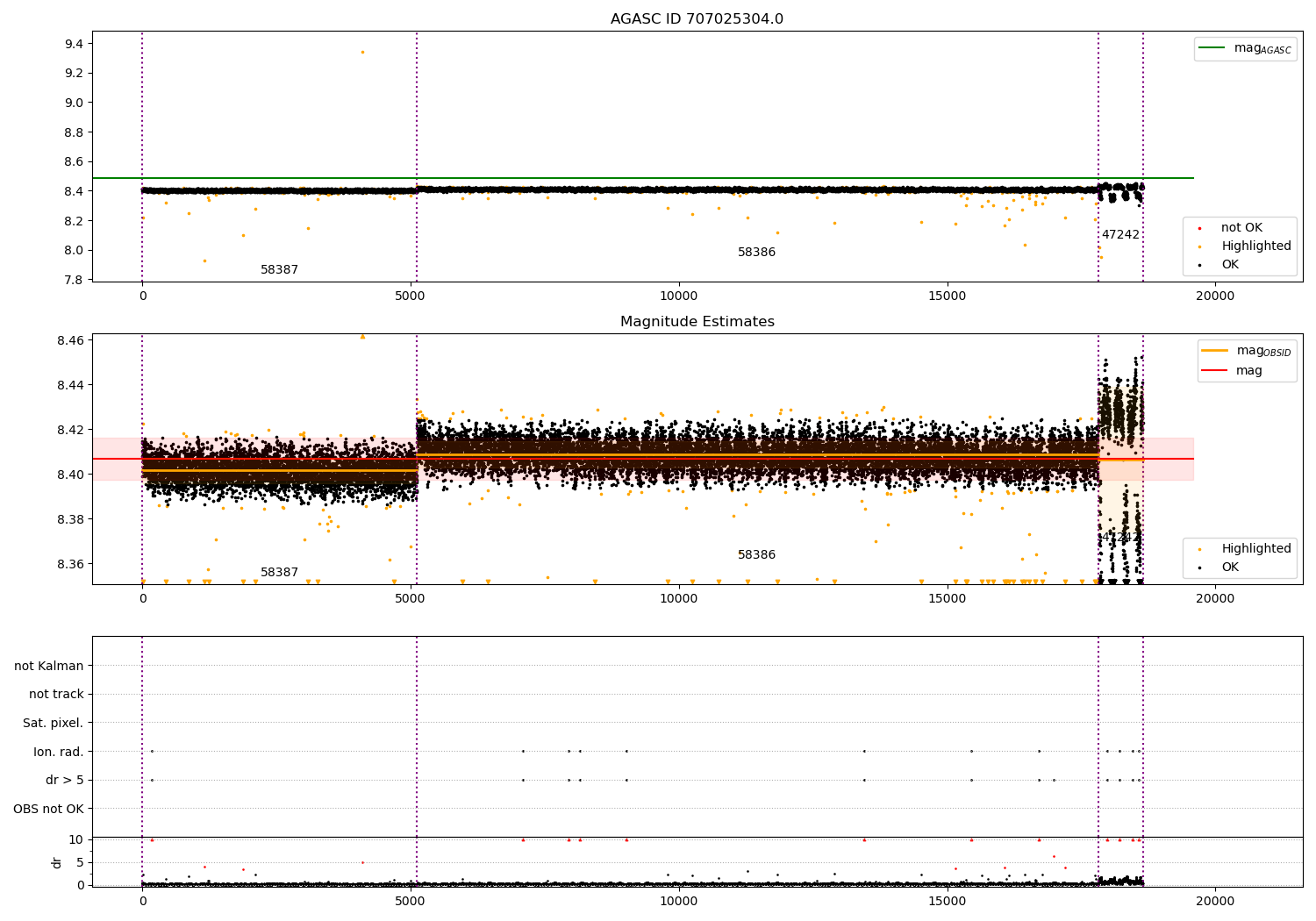Click the 10 tick on the dr axis
This screenshot has height=921, width=1316.
point(76,840)
